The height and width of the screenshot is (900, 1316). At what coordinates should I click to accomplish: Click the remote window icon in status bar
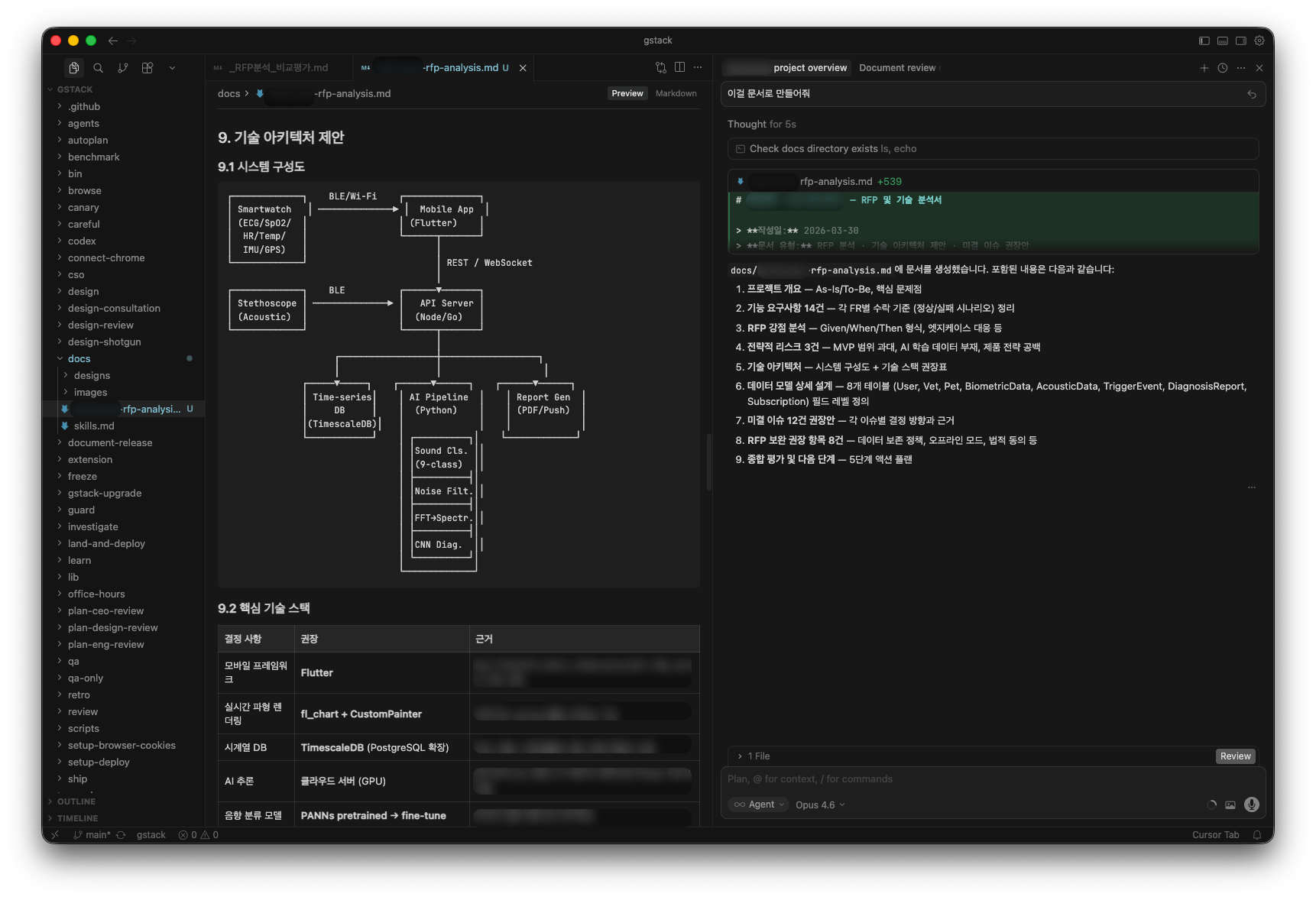tap(54, 835)
